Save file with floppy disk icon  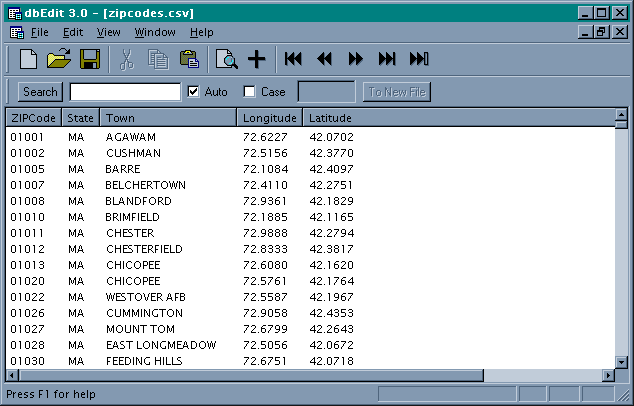pos(90,59)
